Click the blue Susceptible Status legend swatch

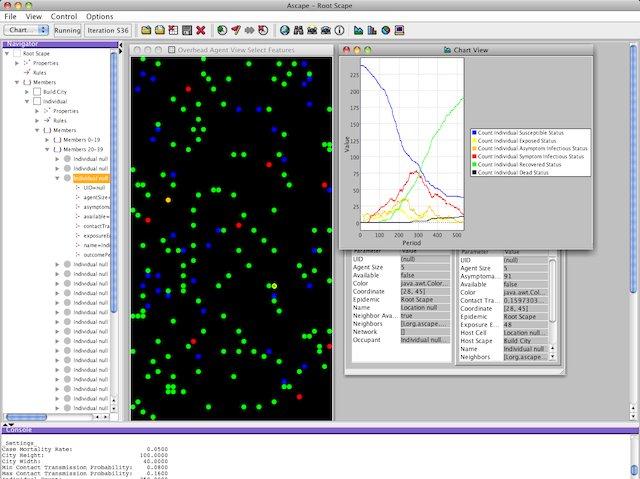tap(473, 132)
